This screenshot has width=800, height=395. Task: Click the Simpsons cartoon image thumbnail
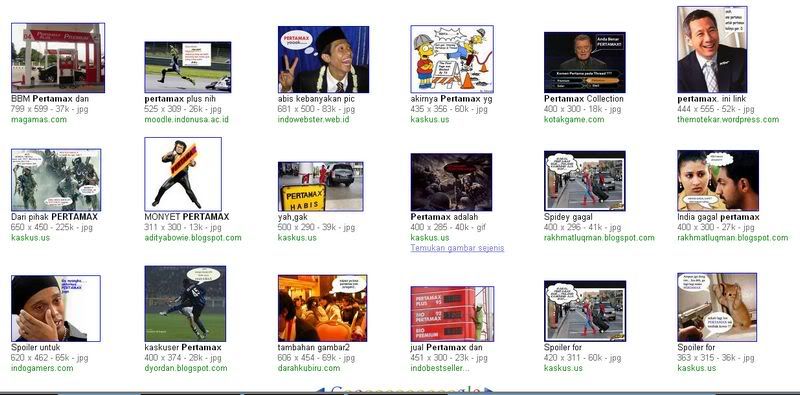click(x=452, y=59)
